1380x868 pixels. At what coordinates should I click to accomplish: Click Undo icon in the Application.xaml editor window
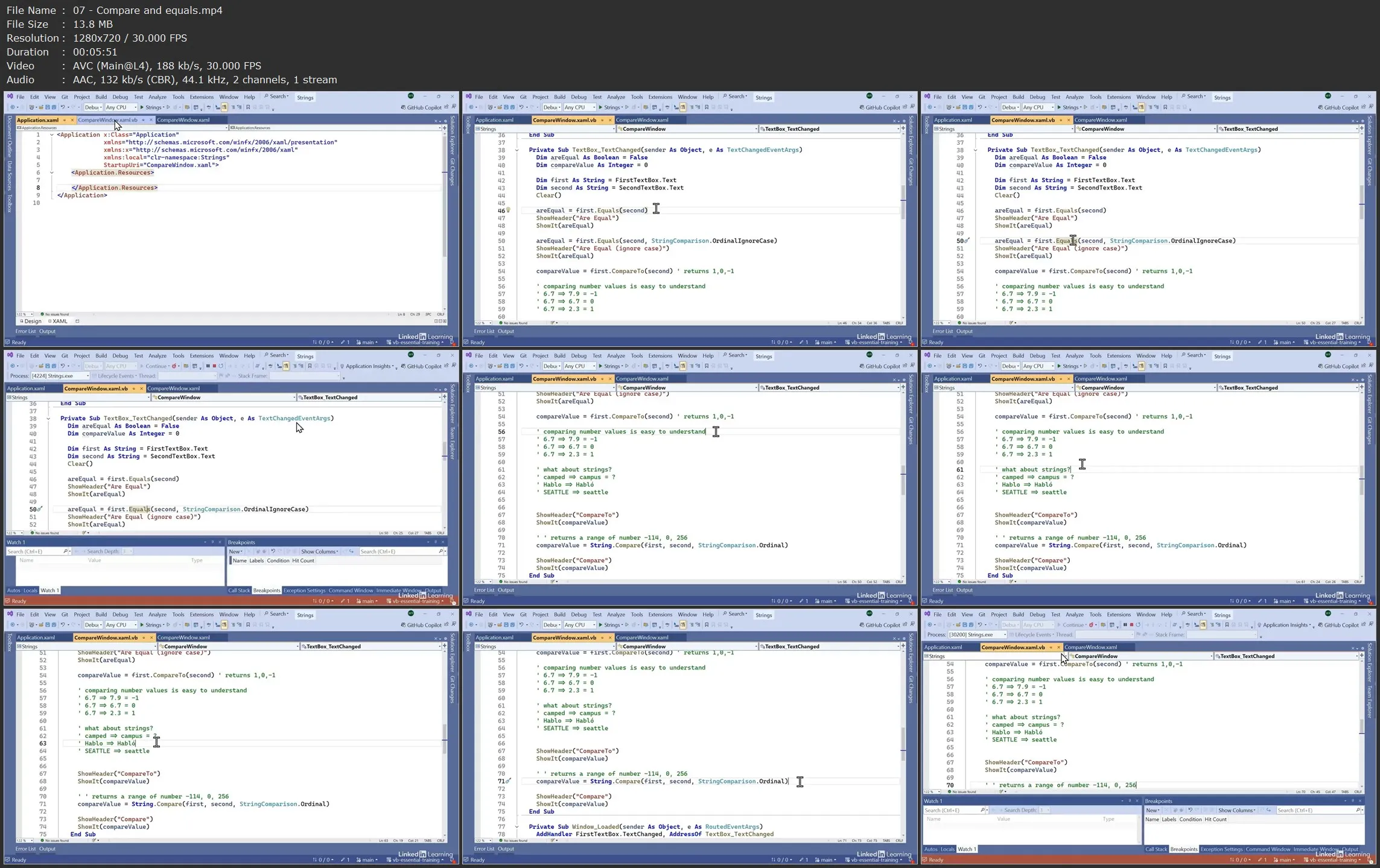click(x=63, y=107)
